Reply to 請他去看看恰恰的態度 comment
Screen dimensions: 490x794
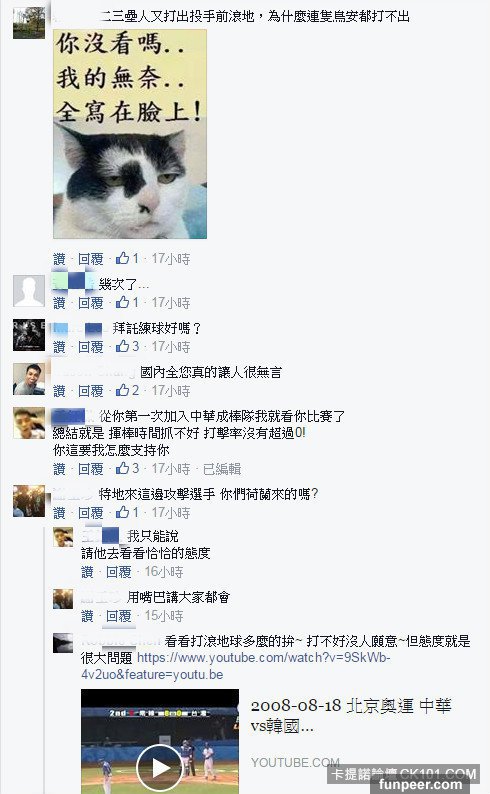[118, 572]
